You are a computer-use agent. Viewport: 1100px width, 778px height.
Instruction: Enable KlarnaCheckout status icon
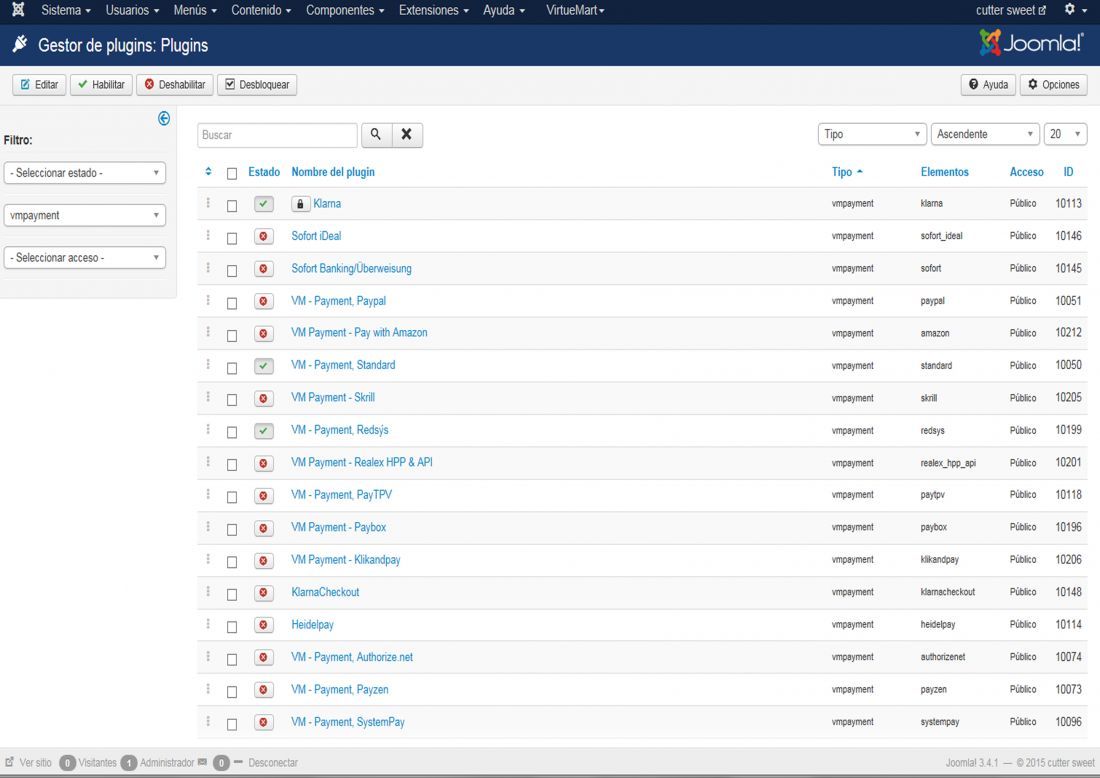click(x=264, y=592)
